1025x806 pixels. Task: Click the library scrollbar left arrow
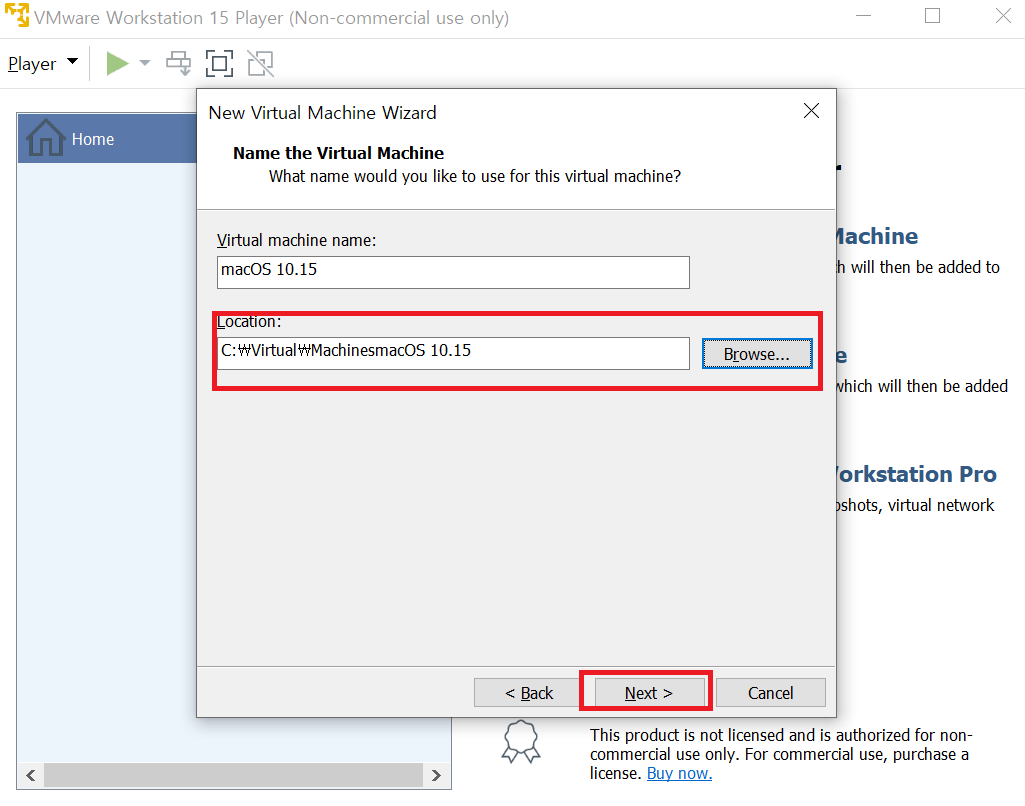point(30,775)
